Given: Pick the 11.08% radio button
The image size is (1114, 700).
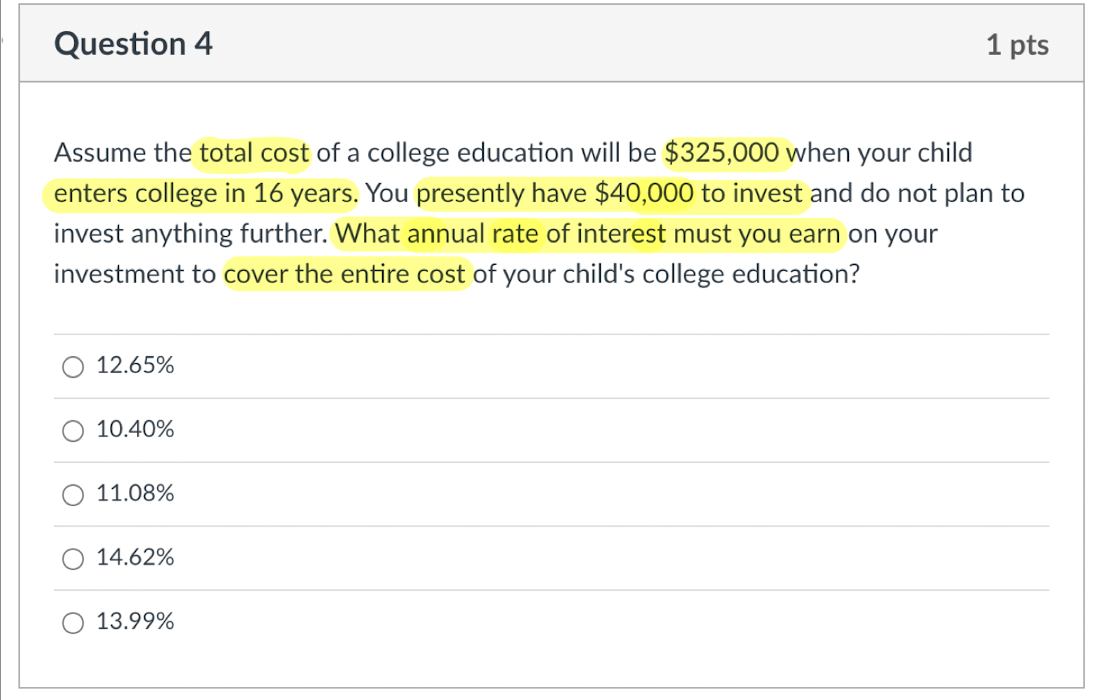Looking at the screenshot, I should click(73, 495).
